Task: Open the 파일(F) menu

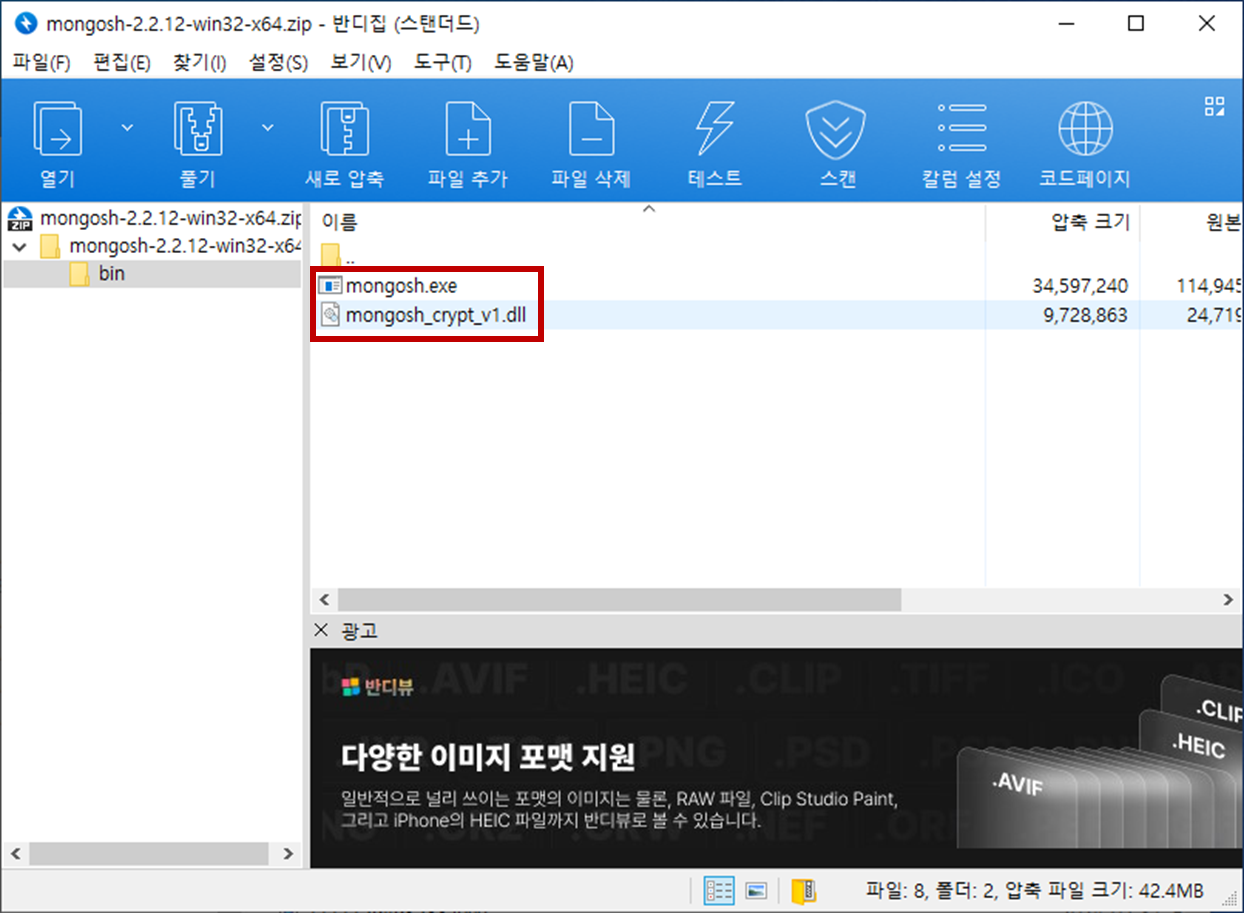Action: coord(42,62)
